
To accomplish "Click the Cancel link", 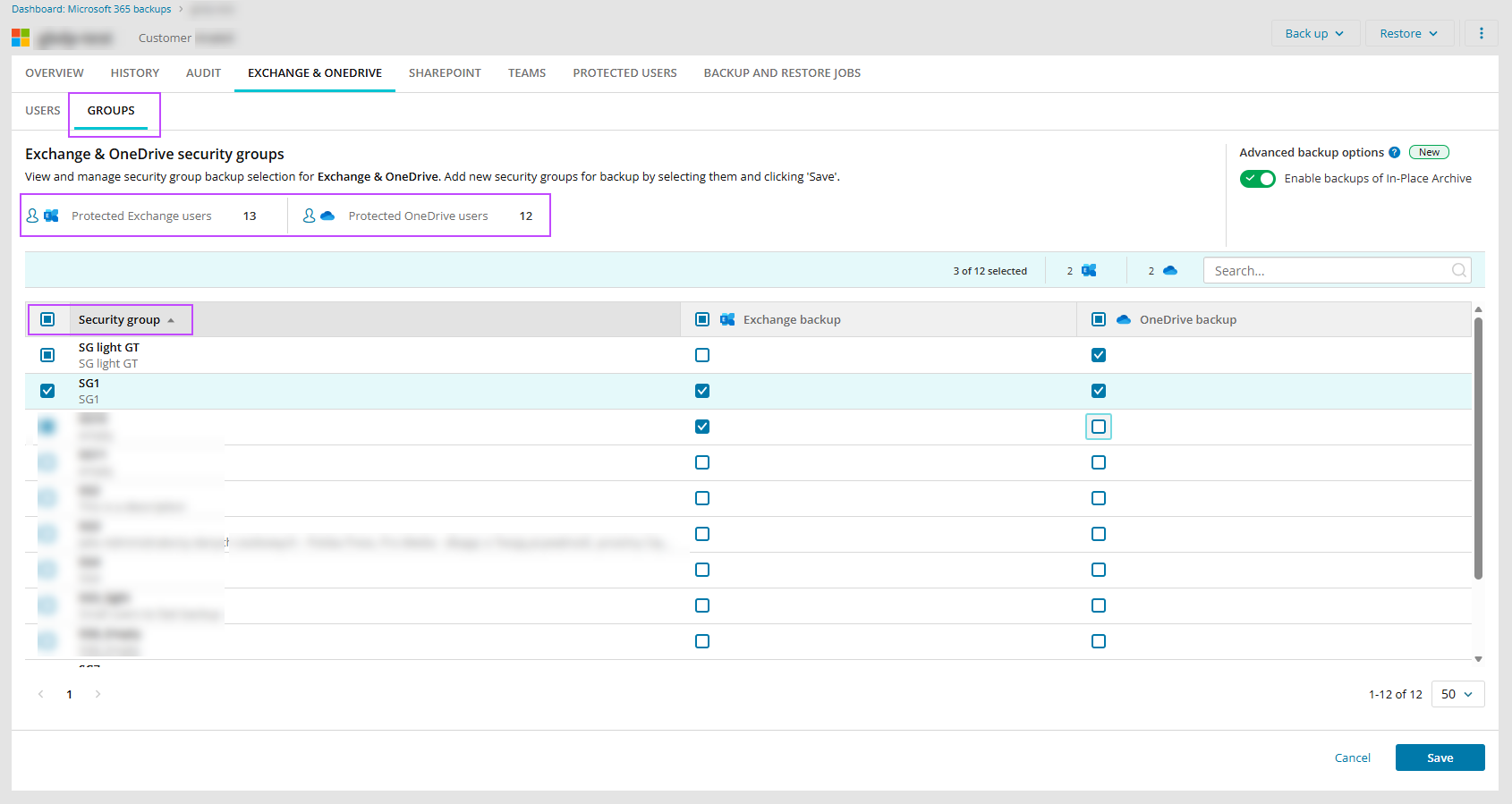I will coord(1352,757).
